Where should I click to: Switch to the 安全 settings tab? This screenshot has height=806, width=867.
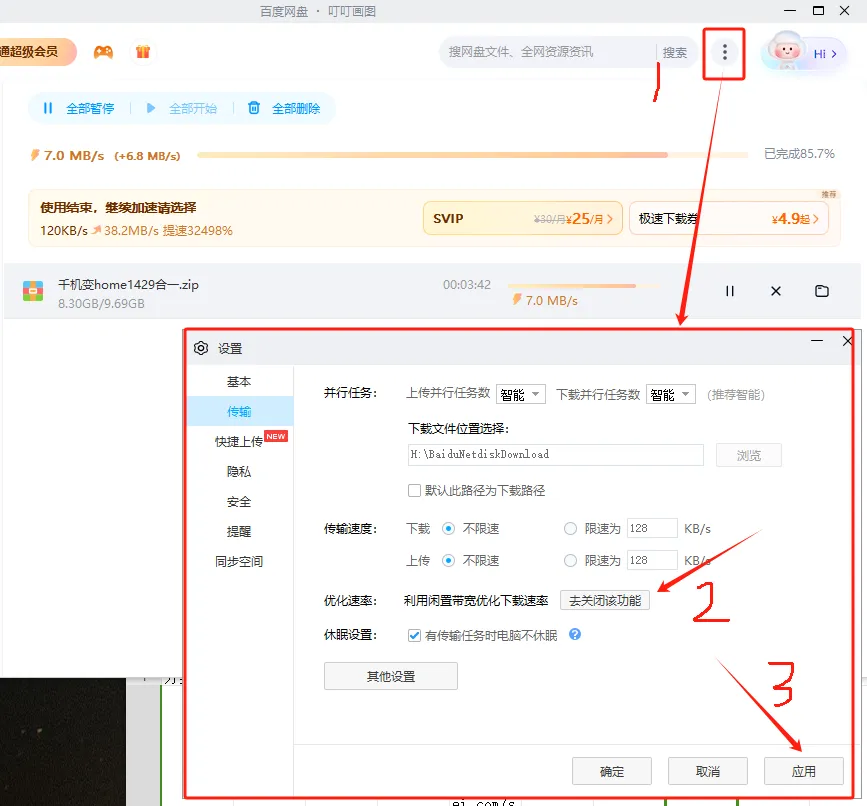tap(239, 501)
